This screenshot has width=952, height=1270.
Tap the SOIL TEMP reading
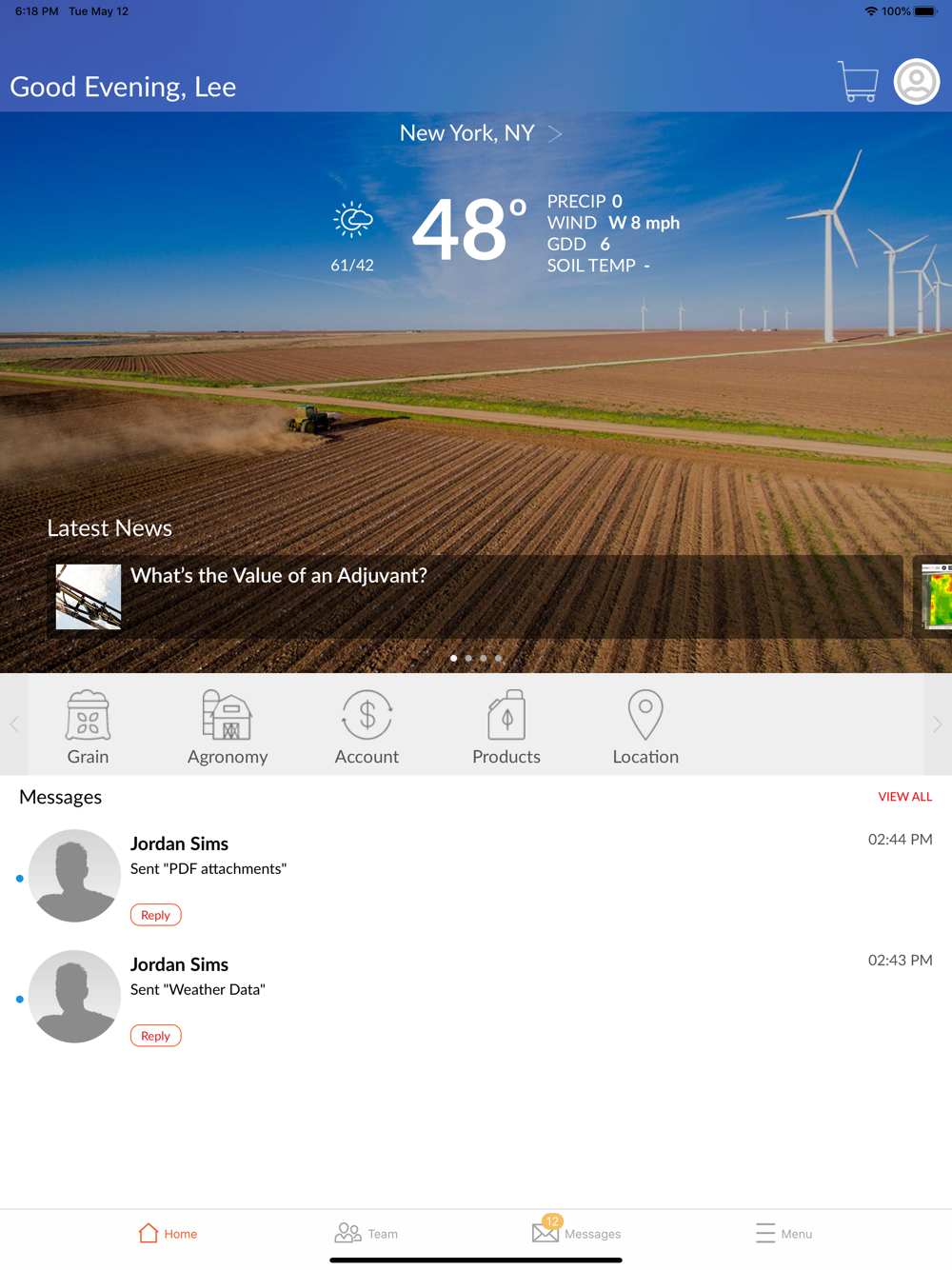[599, 266]
